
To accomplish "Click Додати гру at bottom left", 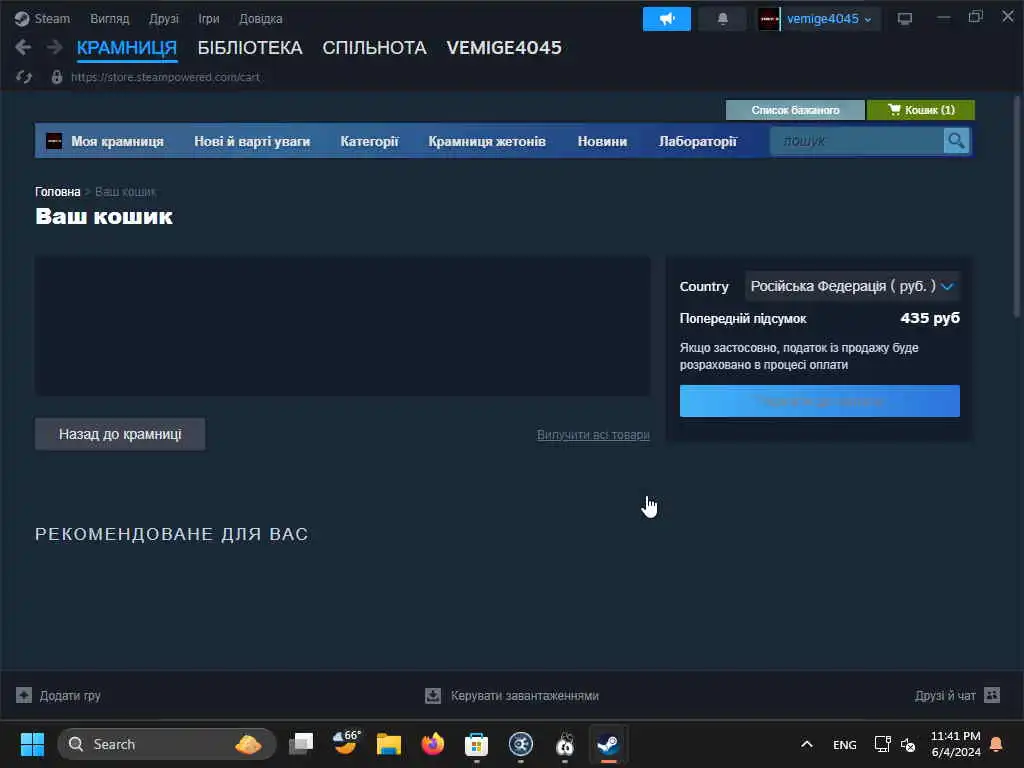I will pos(58,696).
